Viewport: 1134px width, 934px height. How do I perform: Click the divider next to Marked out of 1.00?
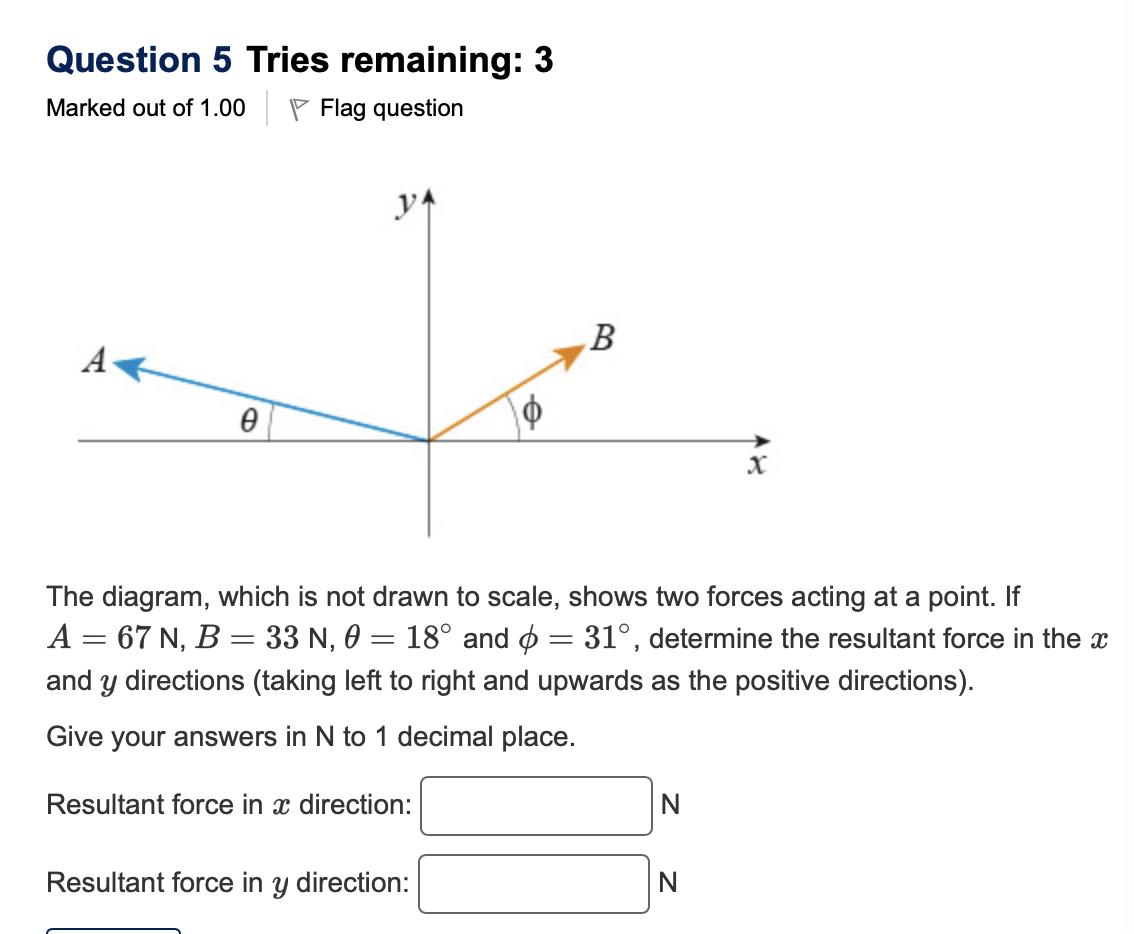tap(266, 106)
